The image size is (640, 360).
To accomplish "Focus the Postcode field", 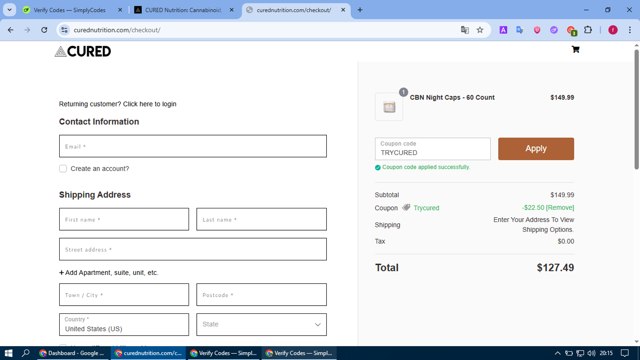I will pyautogui.click(x=261, y=295).
